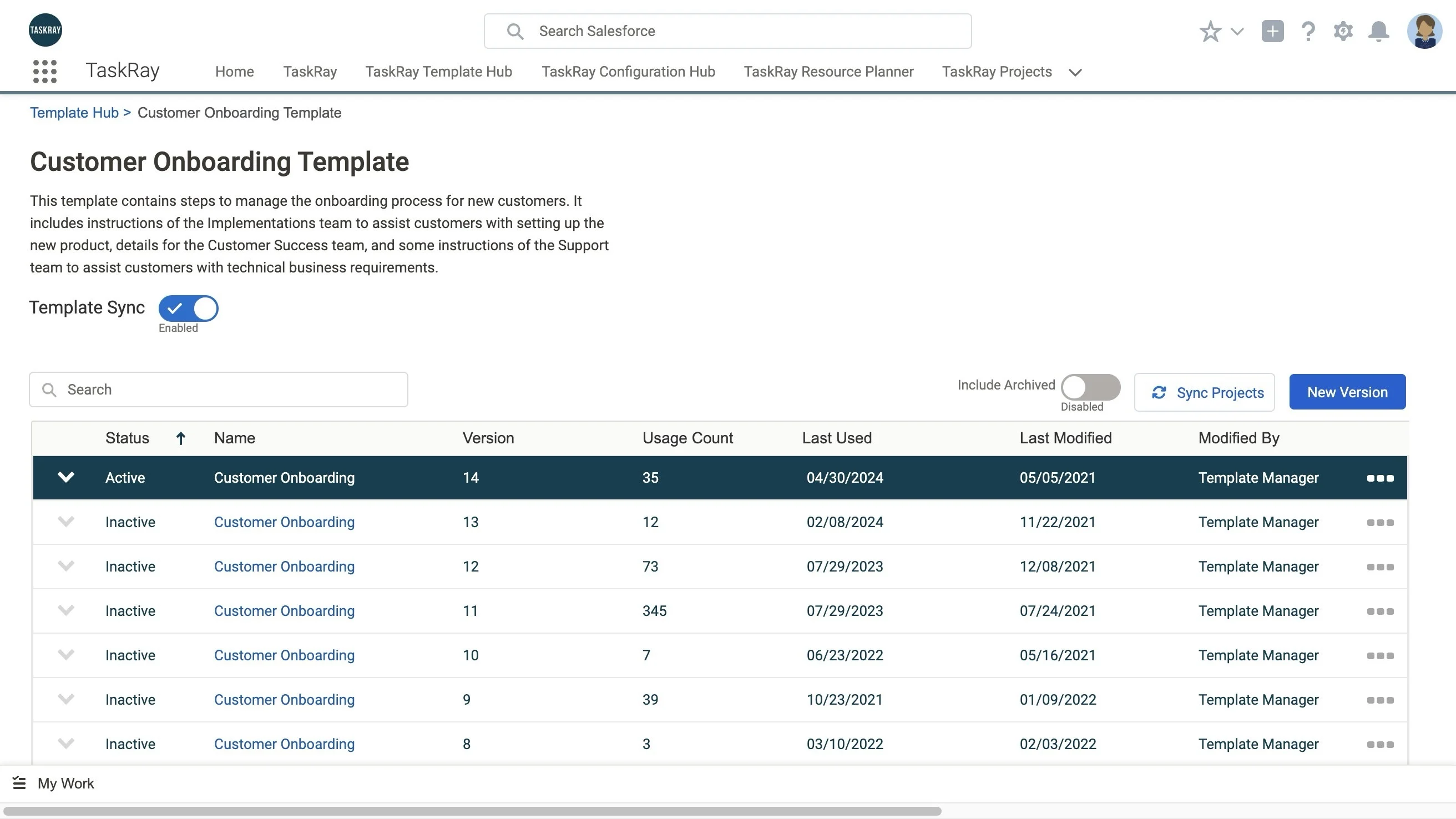The image size is (1456, 819).
Task: Follow the Template Hub breadcrumb link
Action: (x=74, y=113)
